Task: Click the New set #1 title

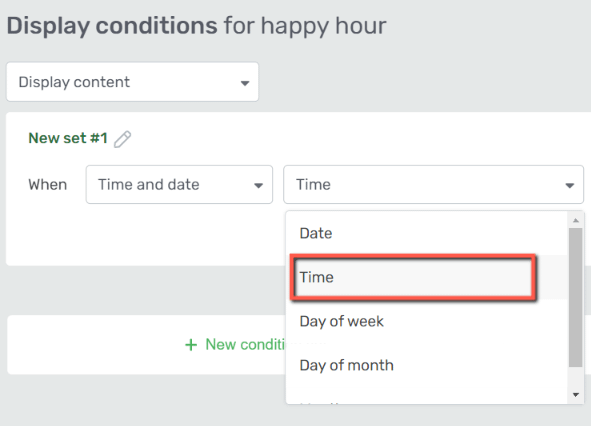Action: (x=68, y=138)
